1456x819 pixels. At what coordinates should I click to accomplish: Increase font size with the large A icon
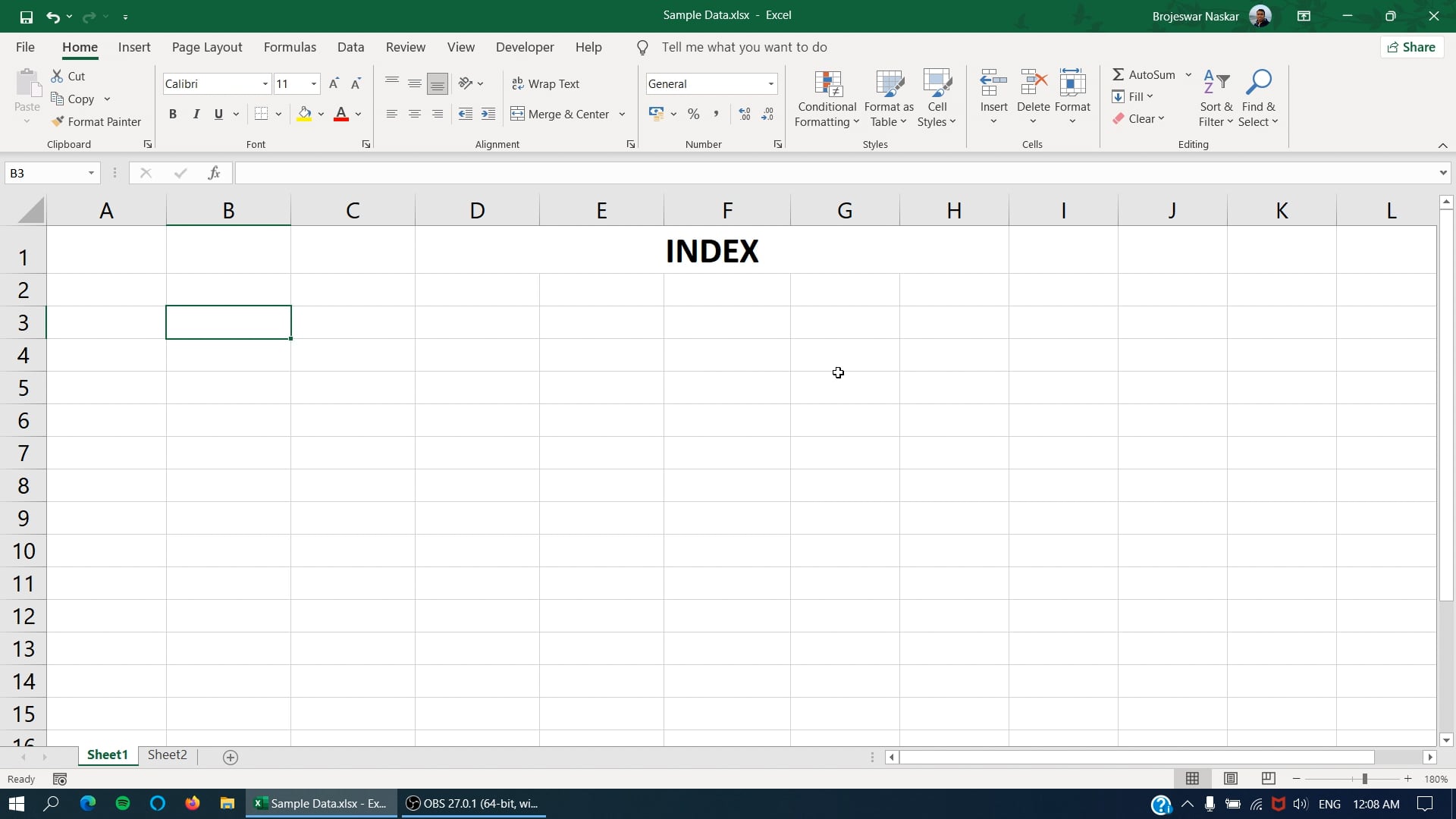(x=334, y=83)
